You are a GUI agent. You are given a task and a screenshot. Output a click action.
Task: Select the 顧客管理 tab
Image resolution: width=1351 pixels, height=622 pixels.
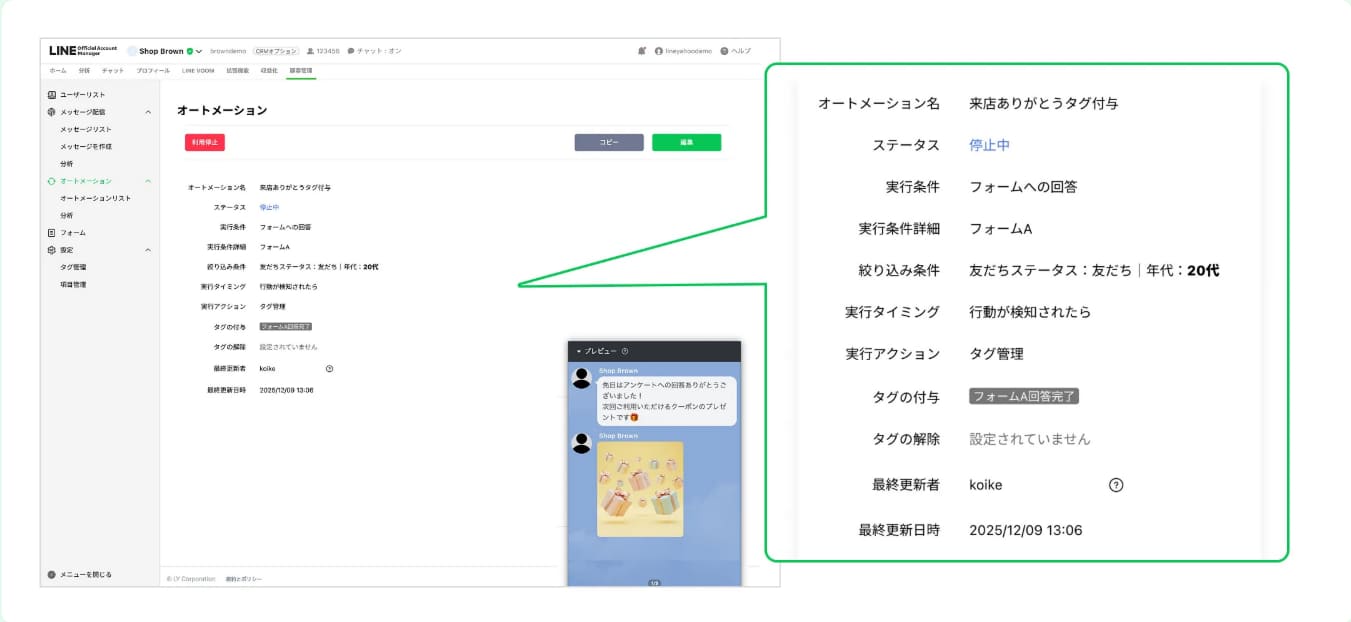coord(300,71)
